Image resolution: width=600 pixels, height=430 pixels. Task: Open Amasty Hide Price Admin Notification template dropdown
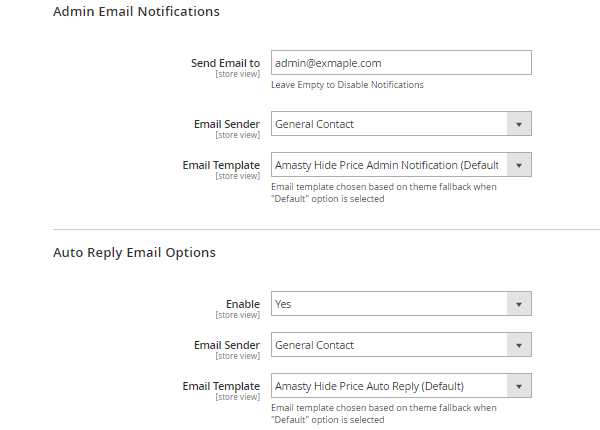[389, 165]
